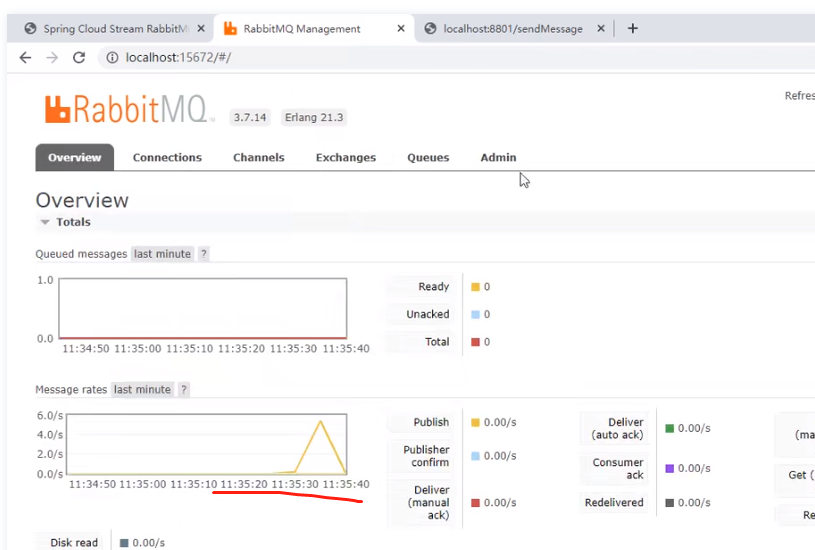Open the Admin tab

click(x=498, y=158)
